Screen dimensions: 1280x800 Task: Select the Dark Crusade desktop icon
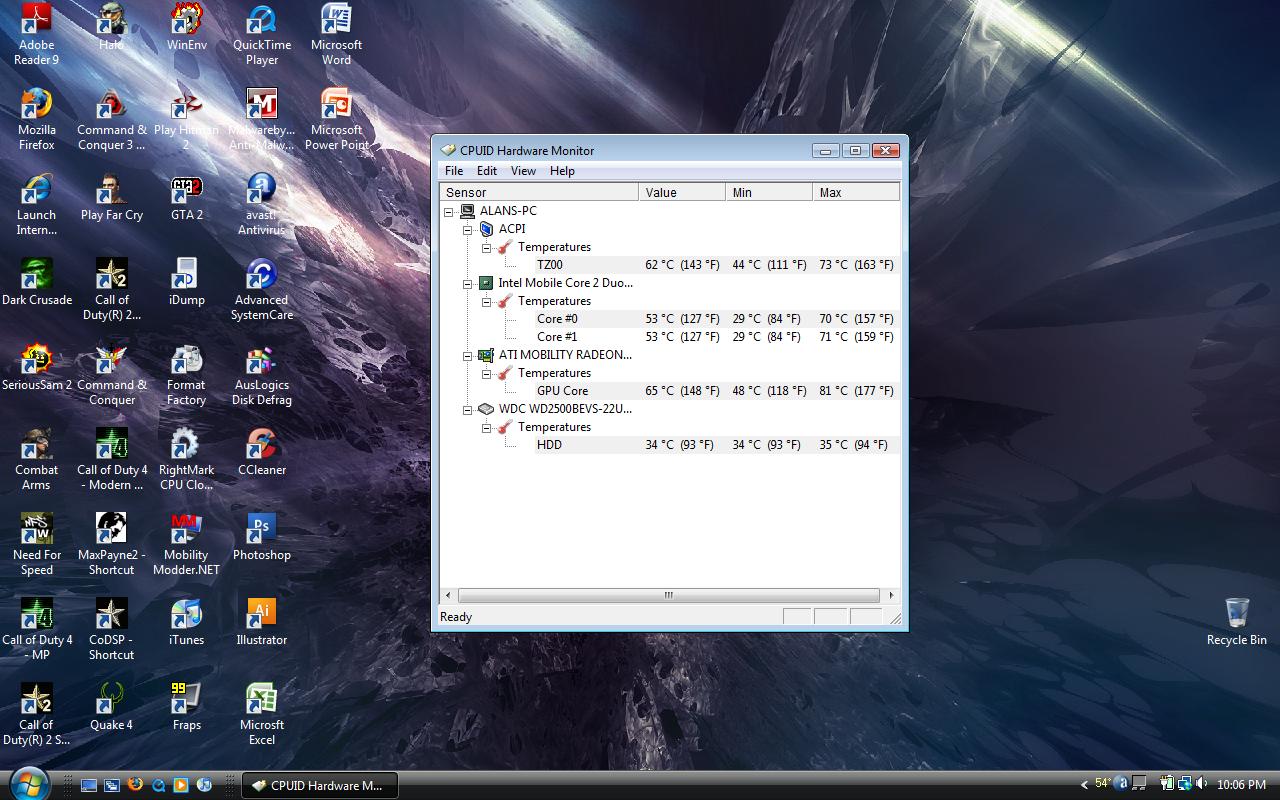pos(37,282)
